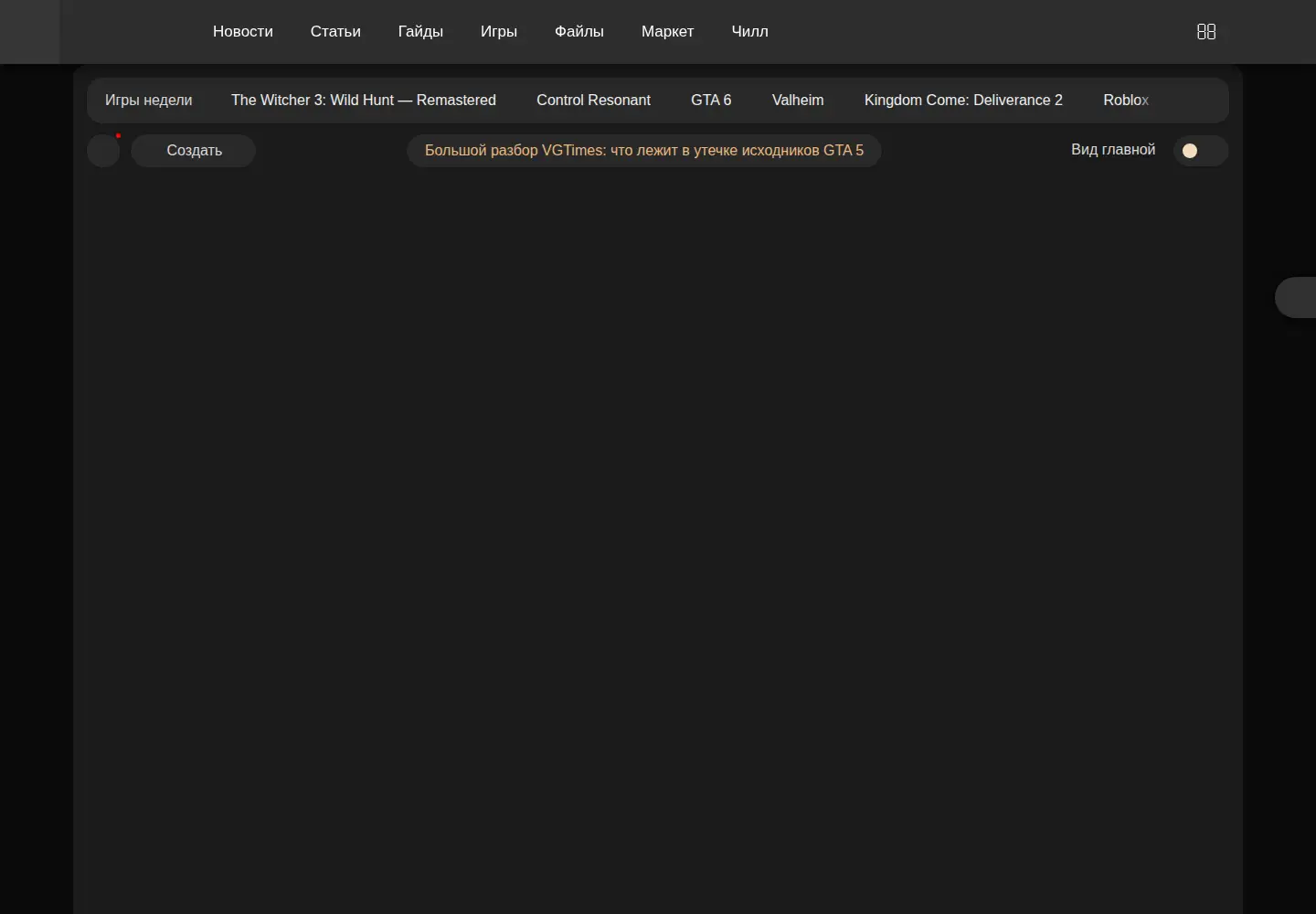The height and width of the screenshot is (914, 1316).
Task: Toggle the Вид главной switch
Action: (x=1201, y=151)
